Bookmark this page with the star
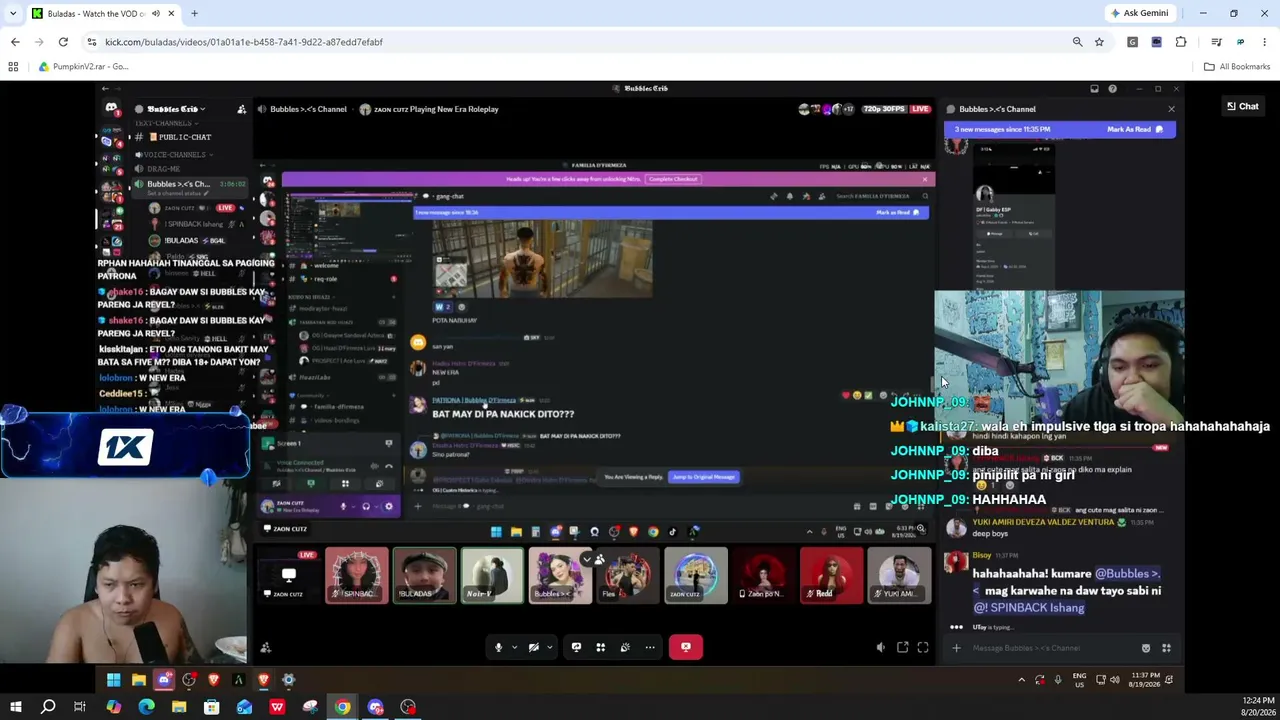Image resolution: width=1280 pixels, height=720 pixels. 1099,42
